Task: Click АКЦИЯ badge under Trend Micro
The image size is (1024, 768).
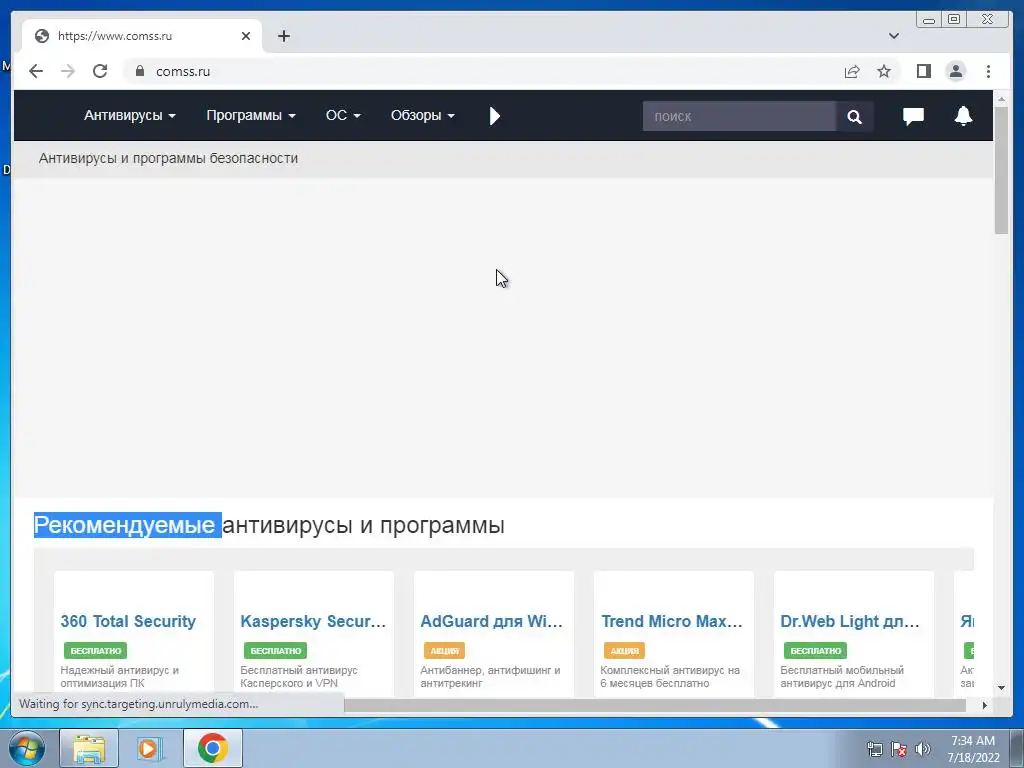Action: [x=624, y=650]
